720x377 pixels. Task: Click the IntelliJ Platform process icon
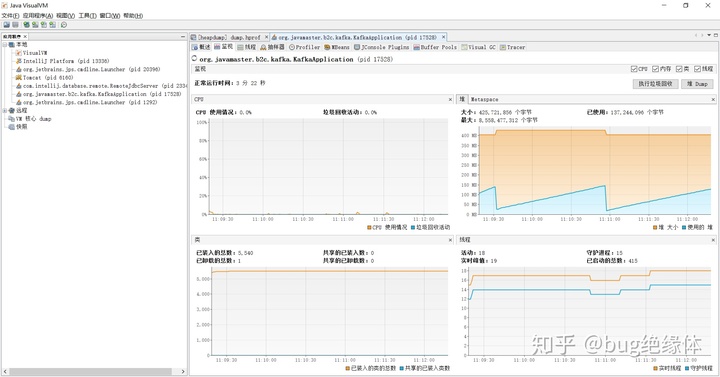[x=19, y=61]
